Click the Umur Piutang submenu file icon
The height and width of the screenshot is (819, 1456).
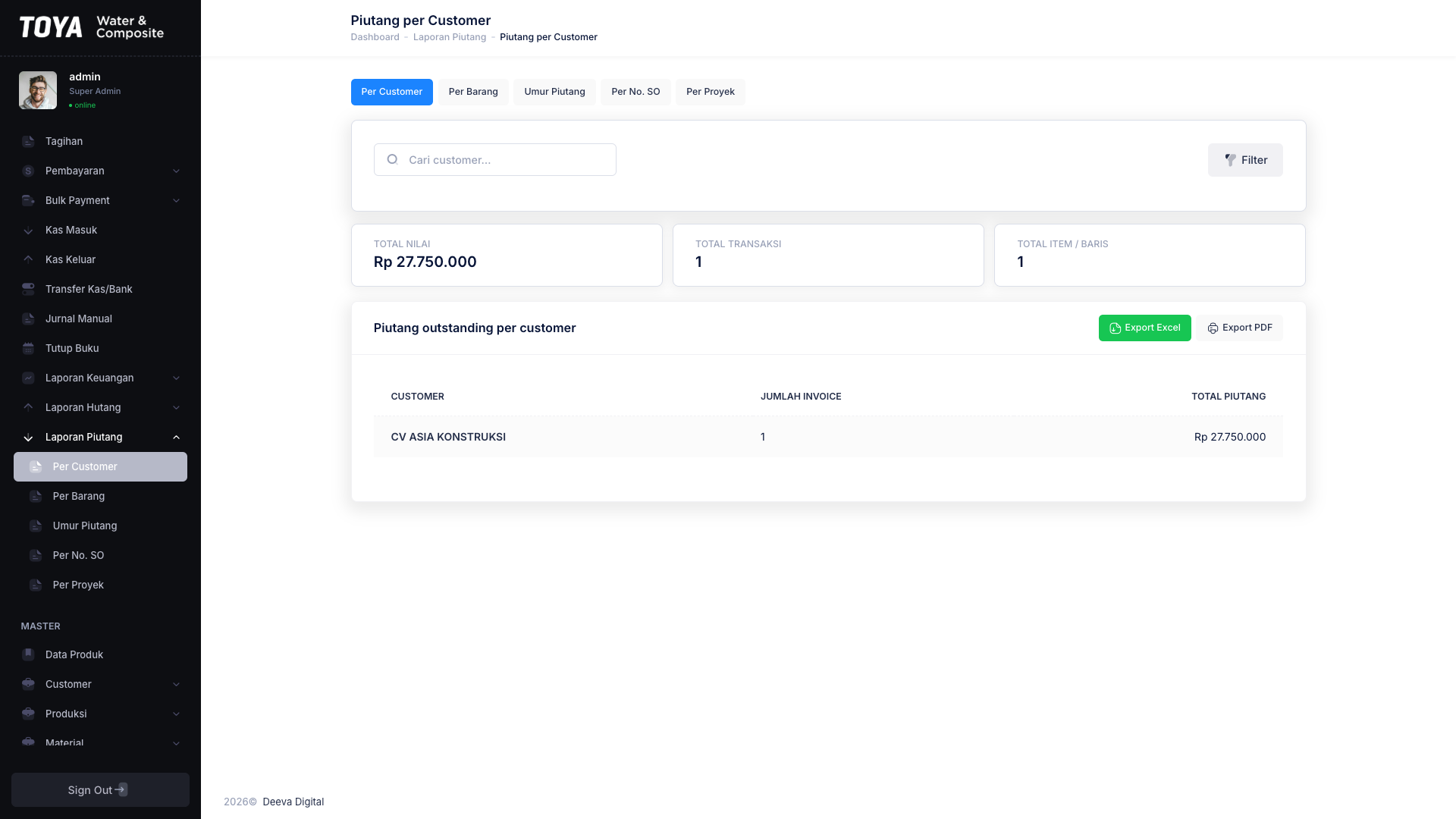pyautogui.click(x=36, y=526)
